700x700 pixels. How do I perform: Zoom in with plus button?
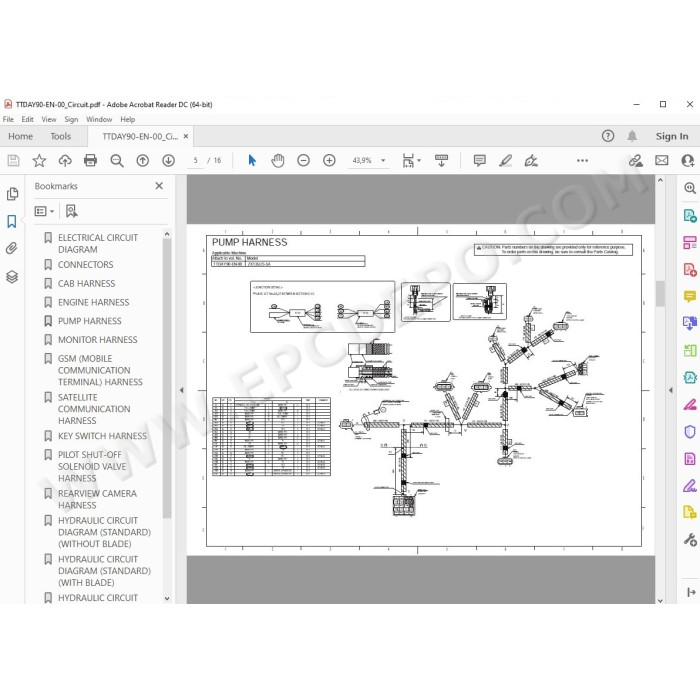tap(329, 160)
